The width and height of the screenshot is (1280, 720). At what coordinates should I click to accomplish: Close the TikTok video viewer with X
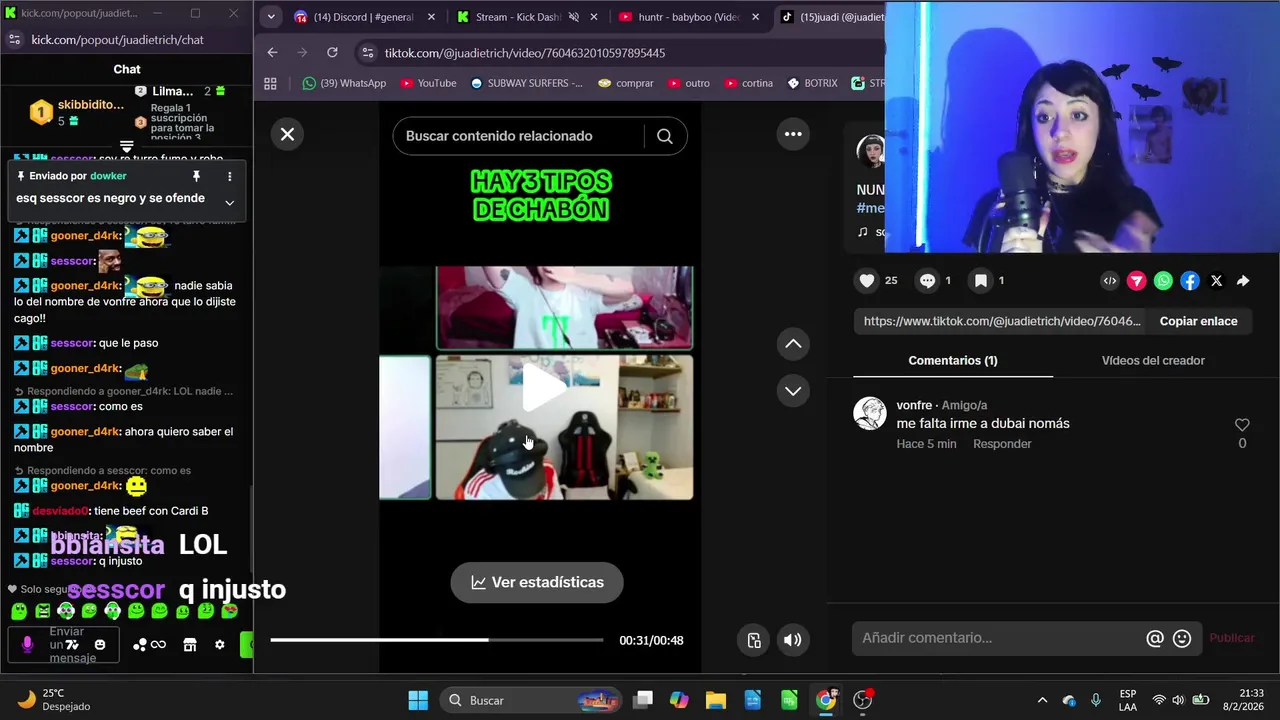point(287,134)
